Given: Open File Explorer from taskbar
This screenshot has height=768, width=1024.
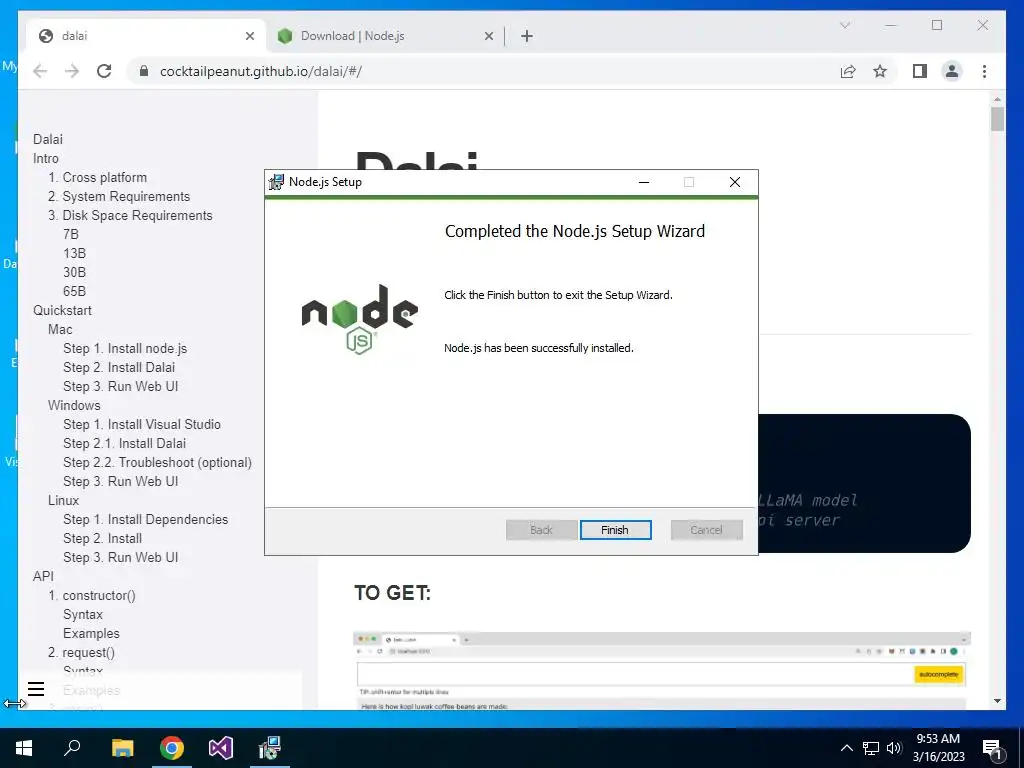Looking at the screenshot, I should tap(122, 748).
